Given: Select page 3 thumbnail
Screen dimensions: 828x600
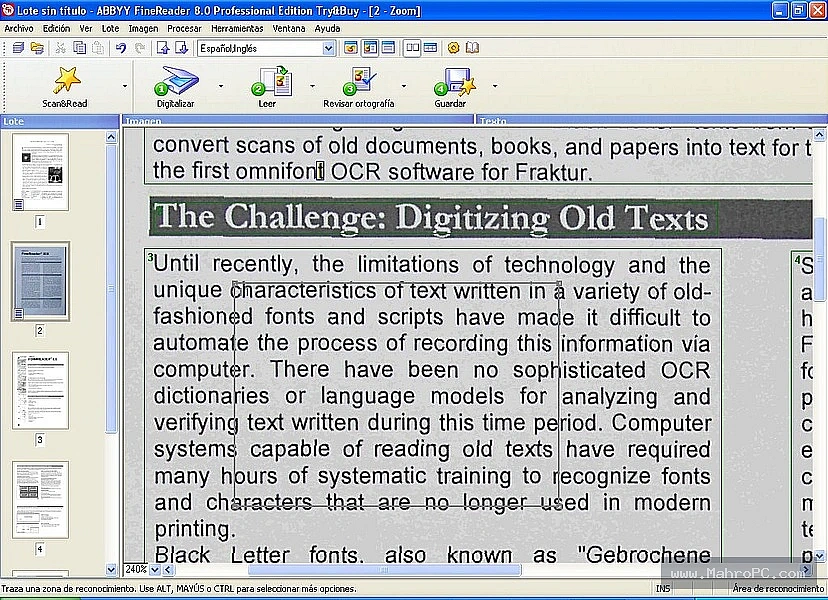Looking at the screenshot, I should coord(41,390).
